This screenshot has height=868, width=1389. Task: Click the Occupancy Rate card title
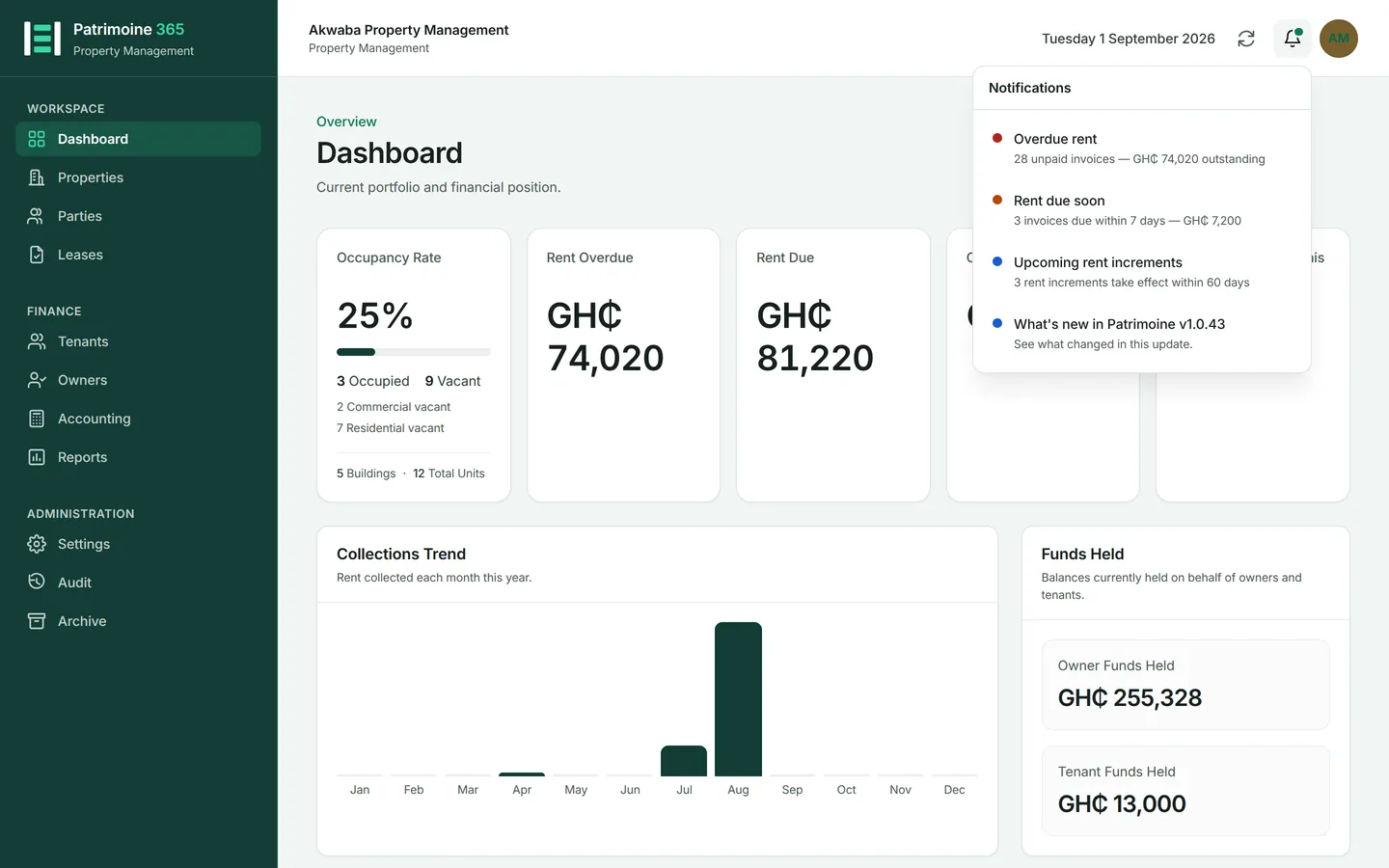[x=389, y=258]
